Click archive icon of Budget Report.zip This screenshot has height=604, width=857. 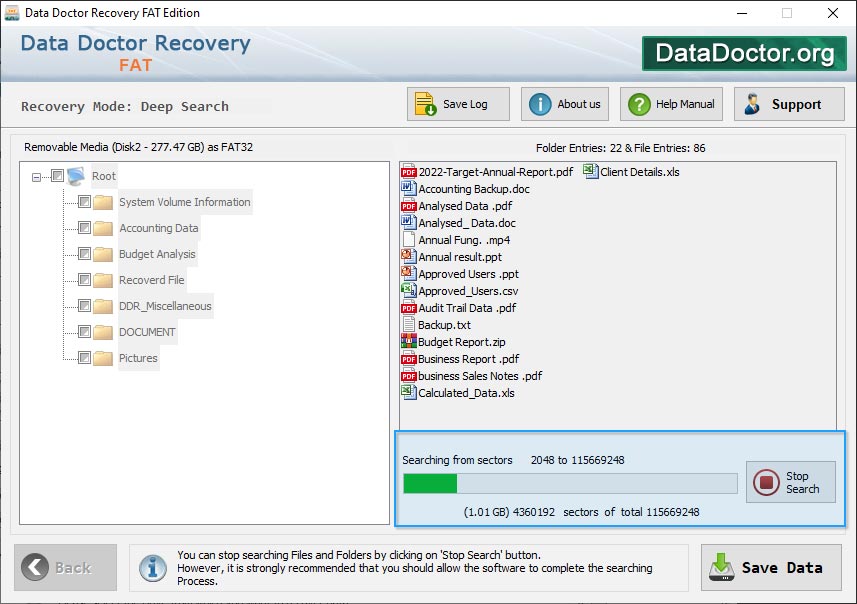(x=409, y=342)
